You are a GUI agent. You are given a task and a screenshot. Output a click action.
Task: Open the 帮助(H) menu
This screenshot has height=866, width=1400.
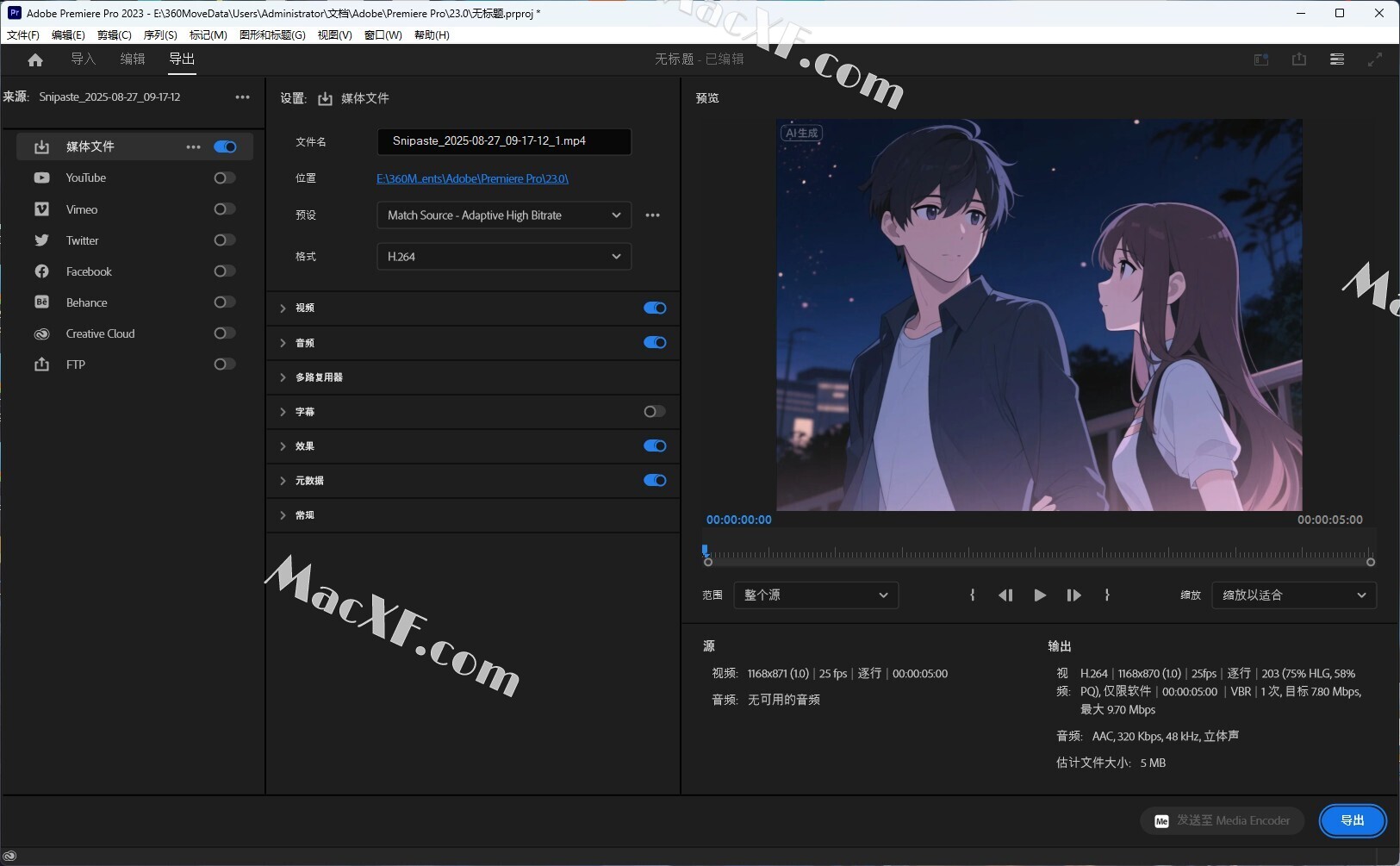pos(432,35)
